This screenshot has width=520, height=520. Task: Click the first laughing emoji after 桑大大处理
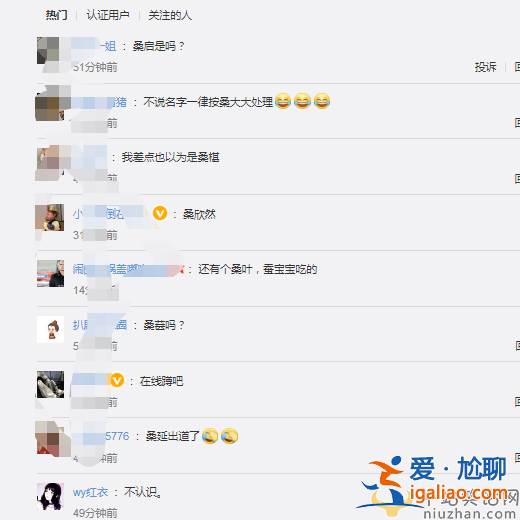point(283,101)
